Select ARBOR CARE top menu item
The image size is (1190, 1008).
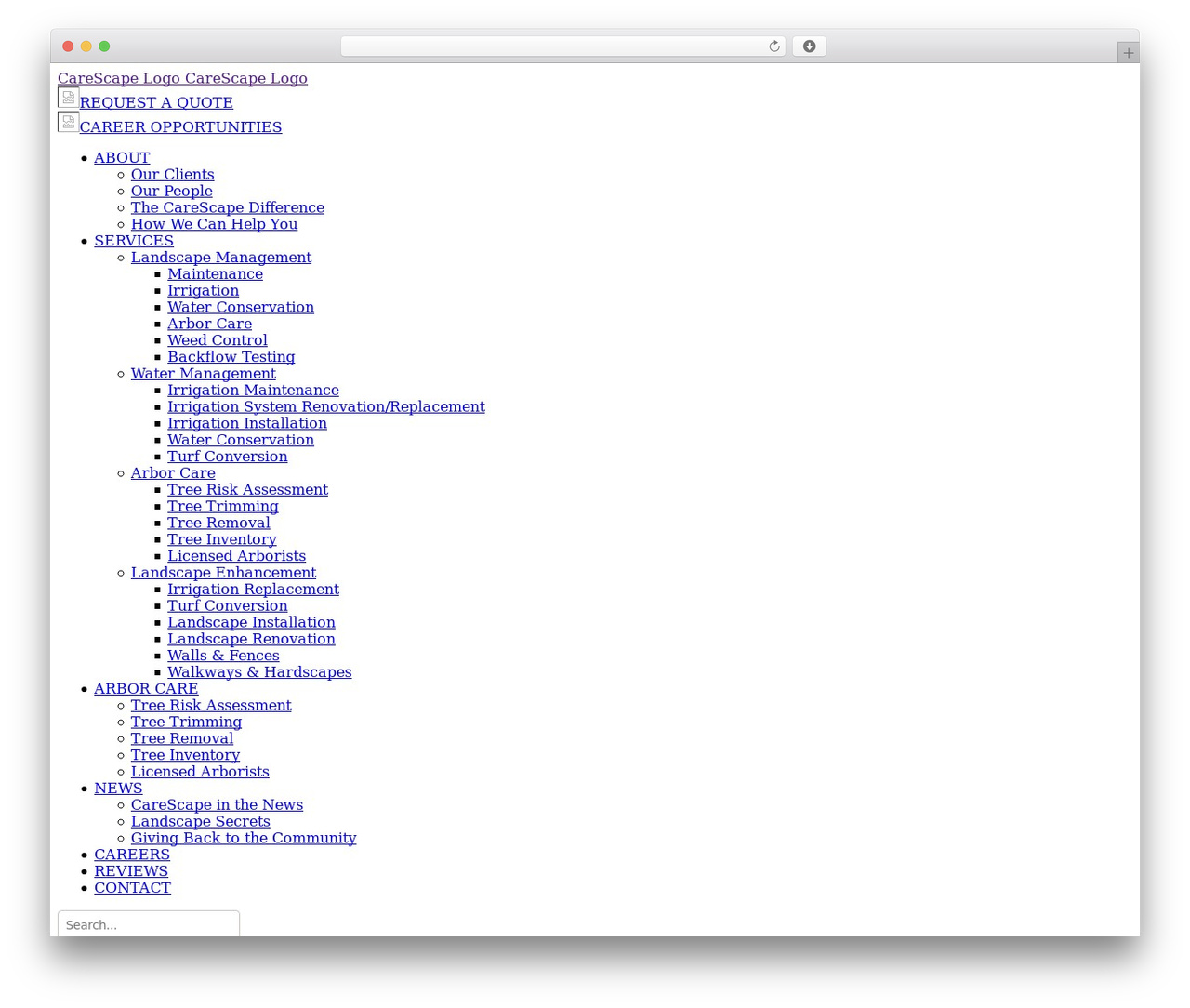point(146,689)
